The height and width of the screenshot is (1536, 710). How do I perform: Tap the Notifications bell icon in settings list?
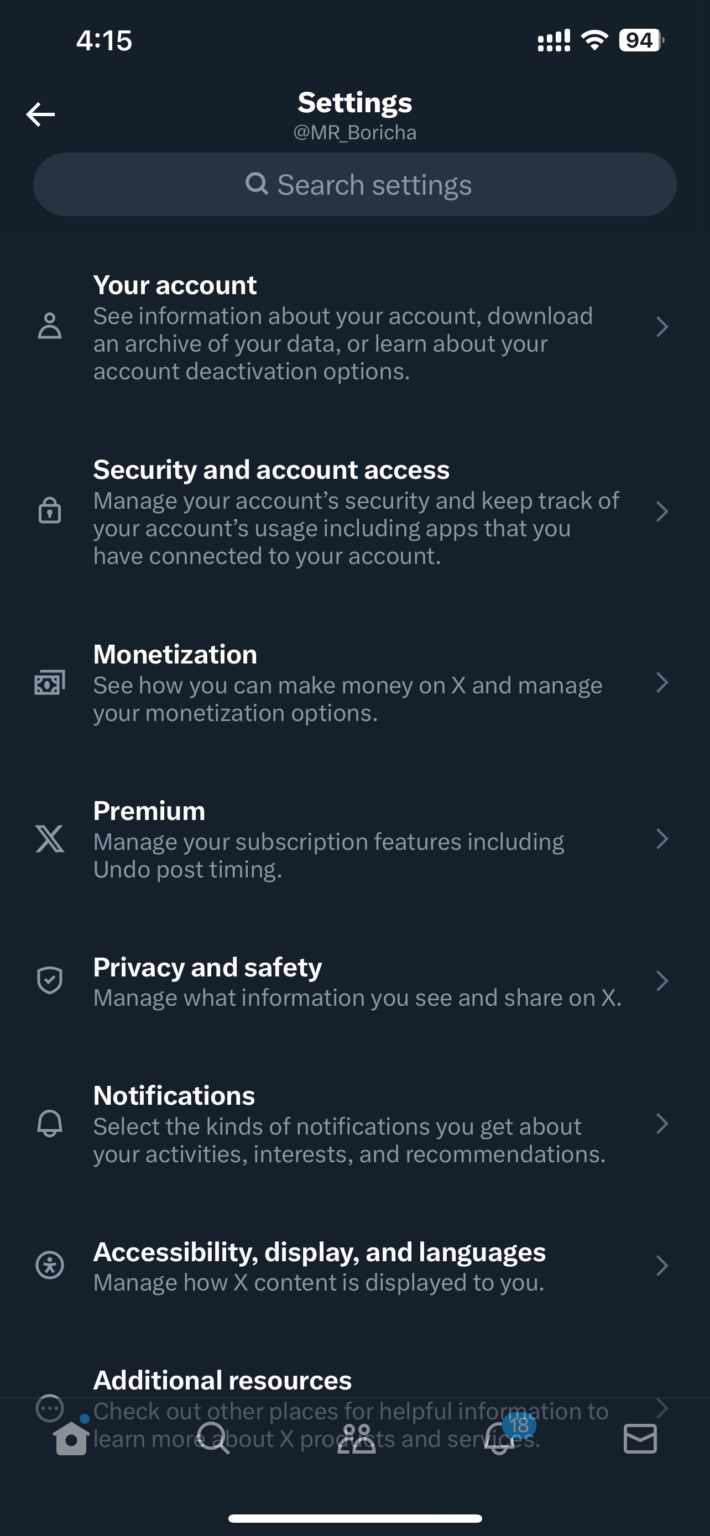click(49, 1124)
